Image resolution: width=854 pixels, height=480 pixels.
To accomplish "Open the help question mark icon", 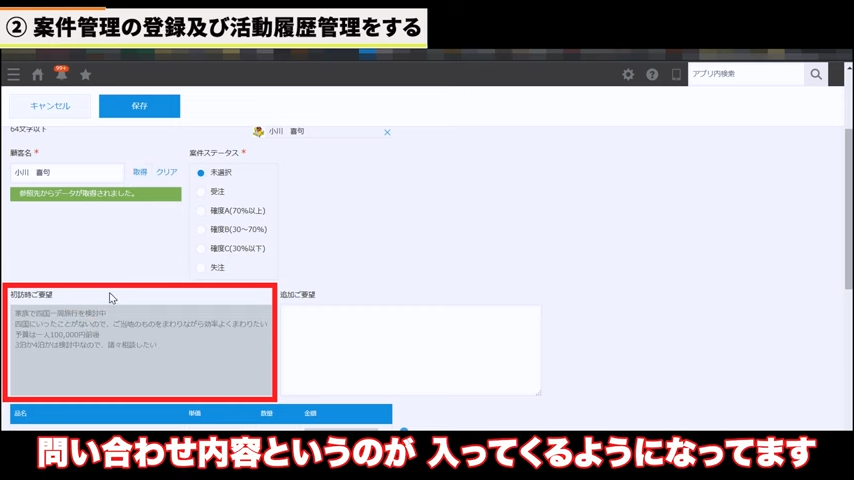I will click(x=652, y=74).
